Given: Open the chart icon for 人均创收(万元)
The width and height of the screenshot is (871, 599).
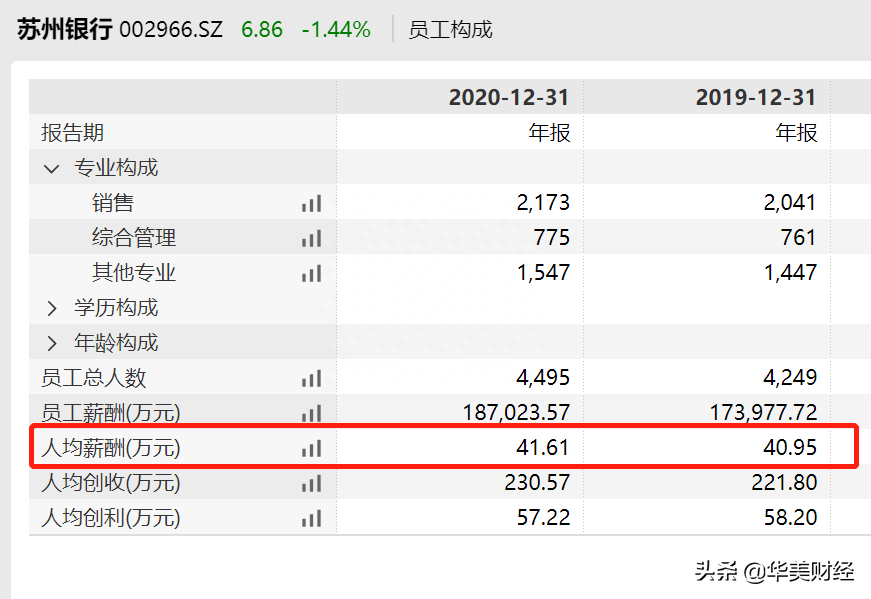Looking at the screenshot, I should point(311,483).
